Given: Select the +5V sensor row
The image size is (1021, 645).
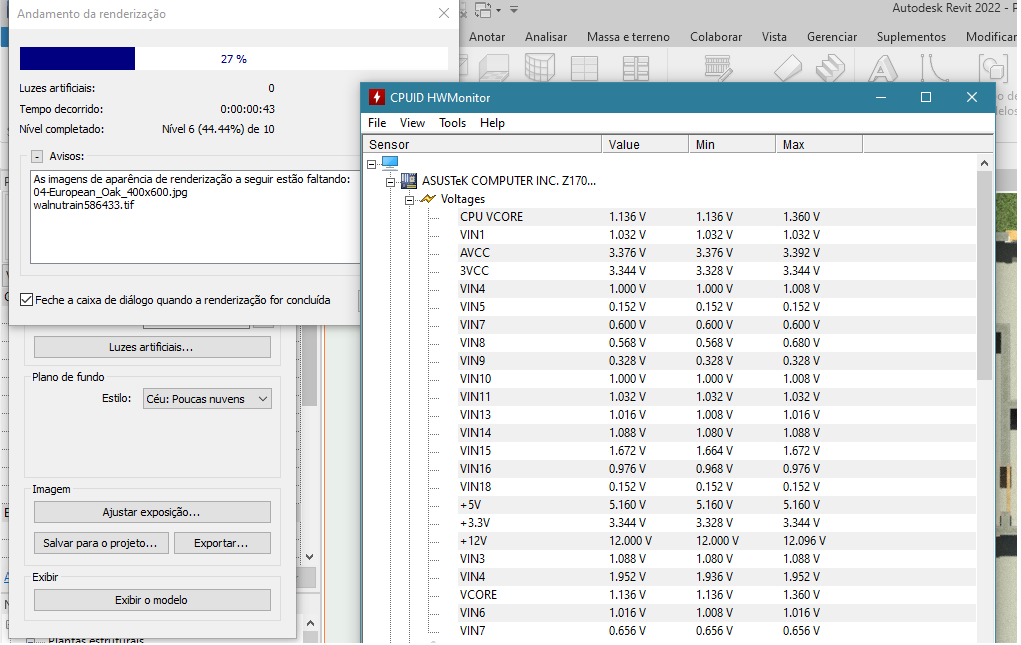Looking at the screenshot, I should (716, 504).
